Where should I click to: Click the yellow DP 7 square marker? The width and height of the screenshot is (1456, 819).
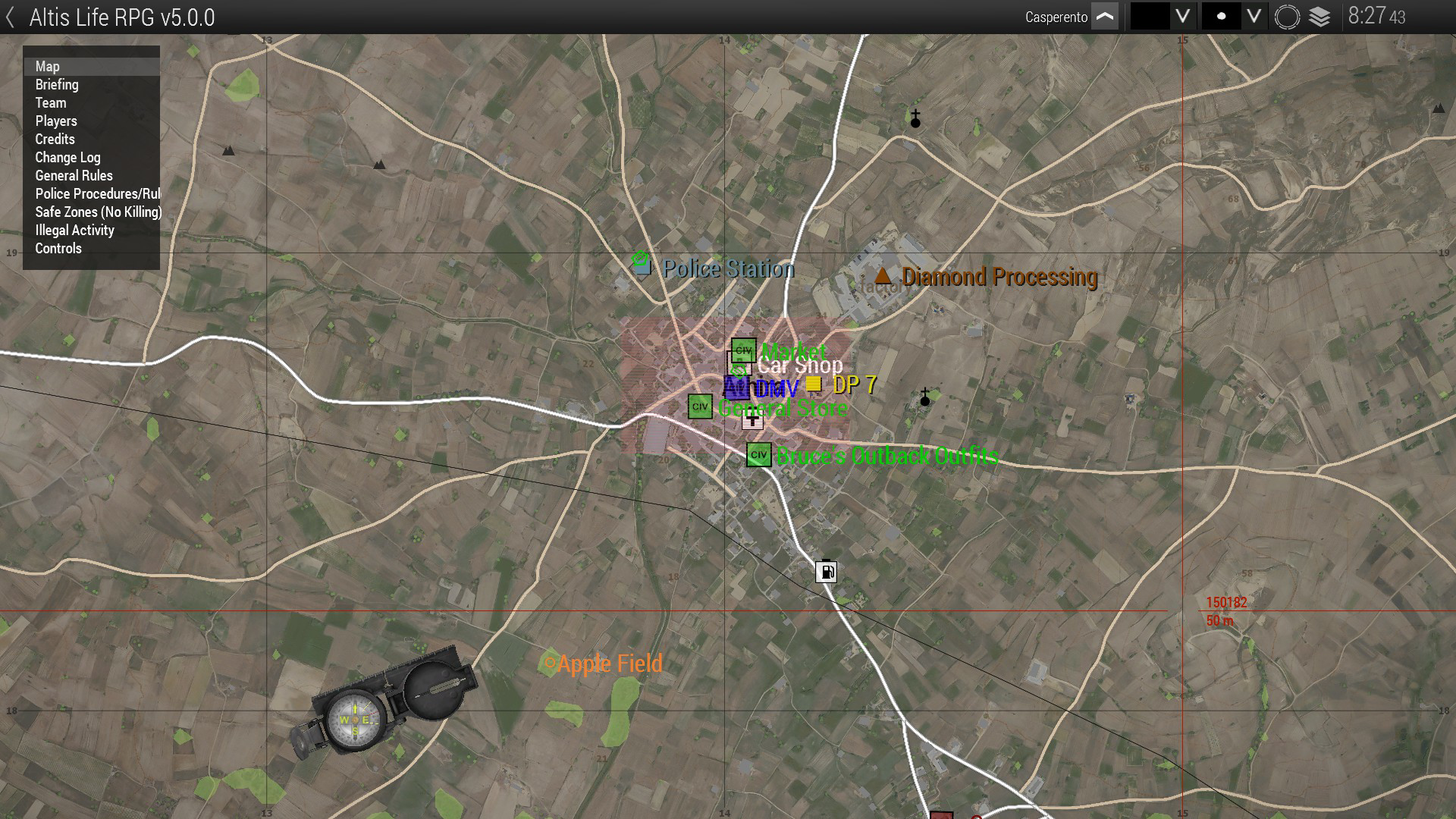[x=814, y=384]
